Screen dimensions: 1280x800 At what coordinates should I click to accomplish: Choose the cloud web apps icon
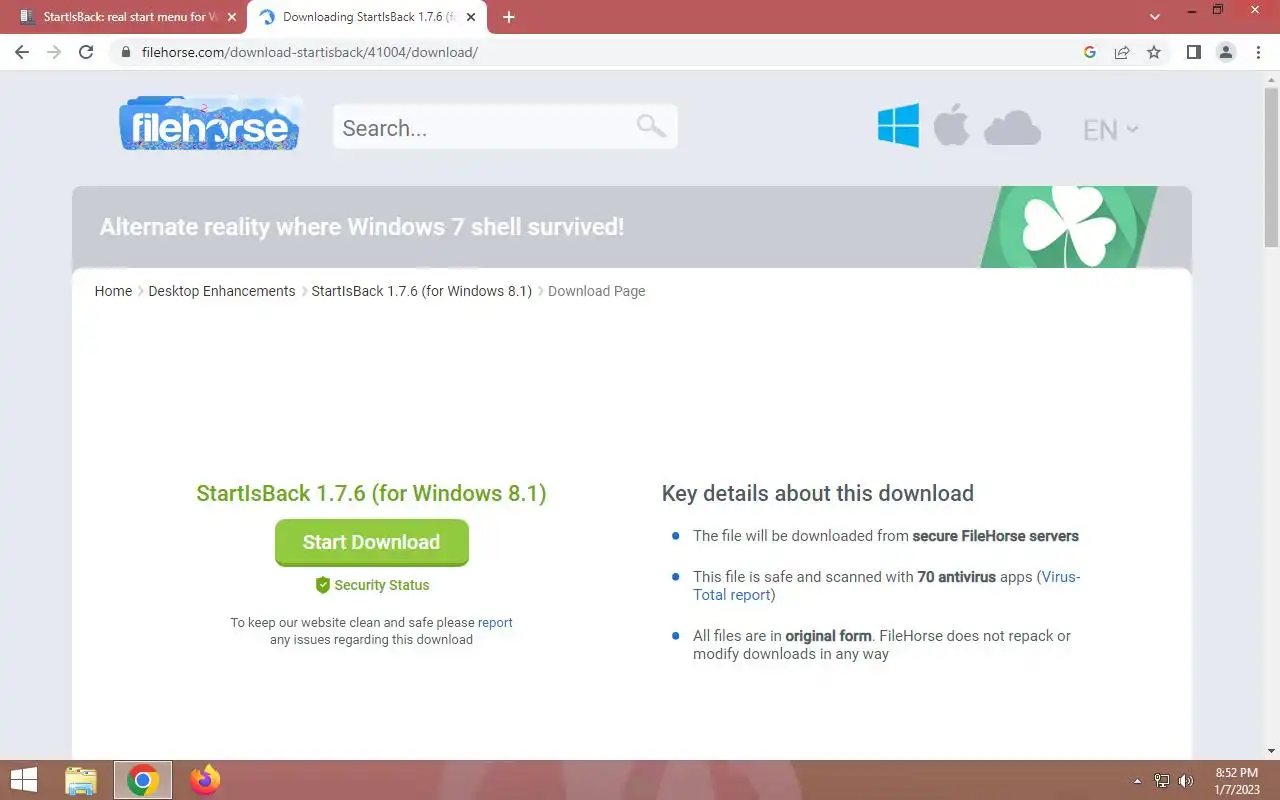click(1012, 128)
